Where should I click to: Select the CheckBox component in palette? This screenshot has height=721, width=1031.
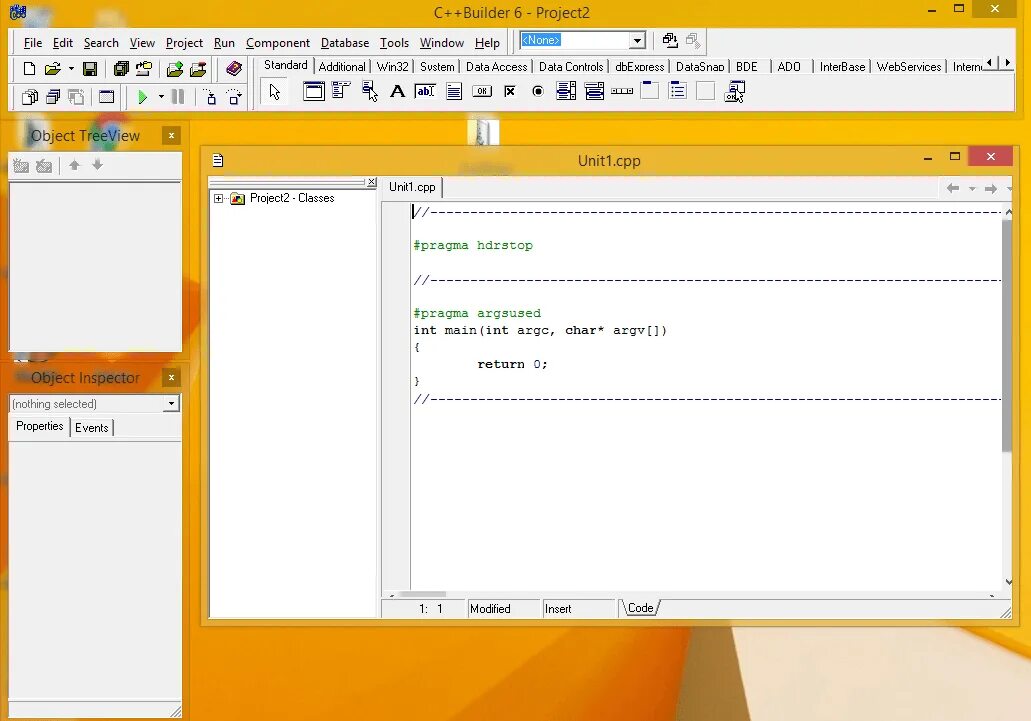(x=510, y=91)
